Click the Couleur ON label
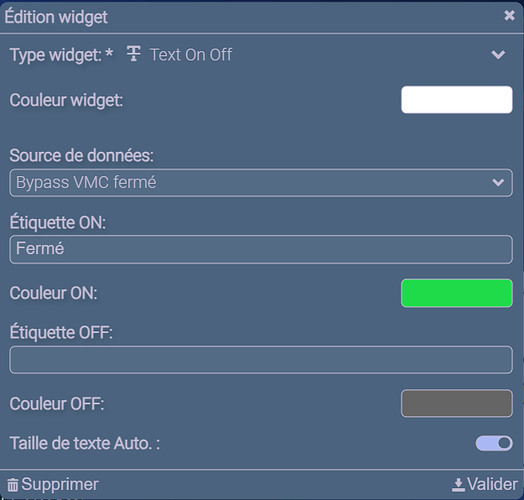The height and width of the screenshot is (500, 524). point(53,293)
